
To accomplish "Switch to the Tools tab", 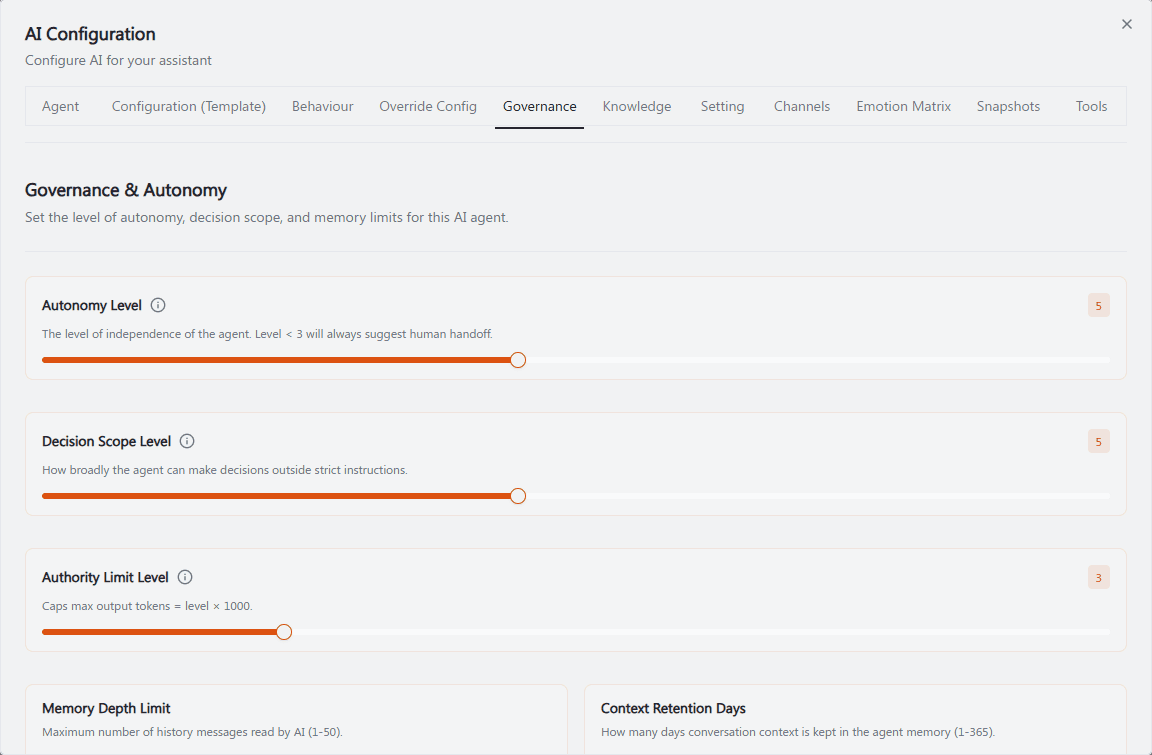I will 1092,106.
